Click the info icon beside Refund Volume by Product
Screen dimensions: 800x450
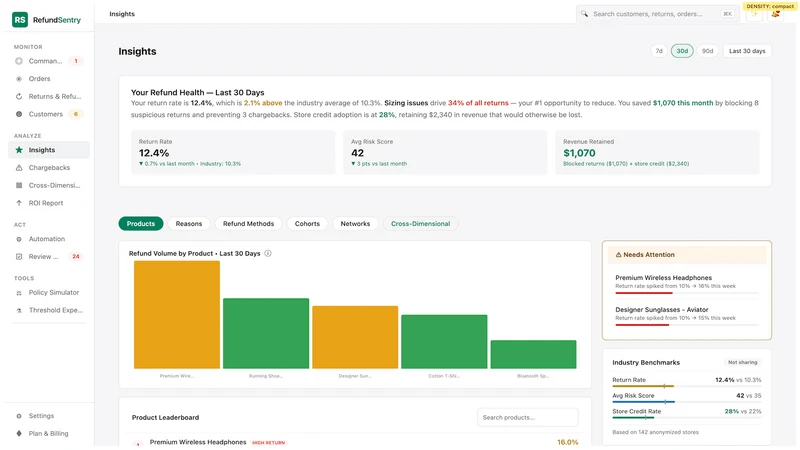point(268,254)
